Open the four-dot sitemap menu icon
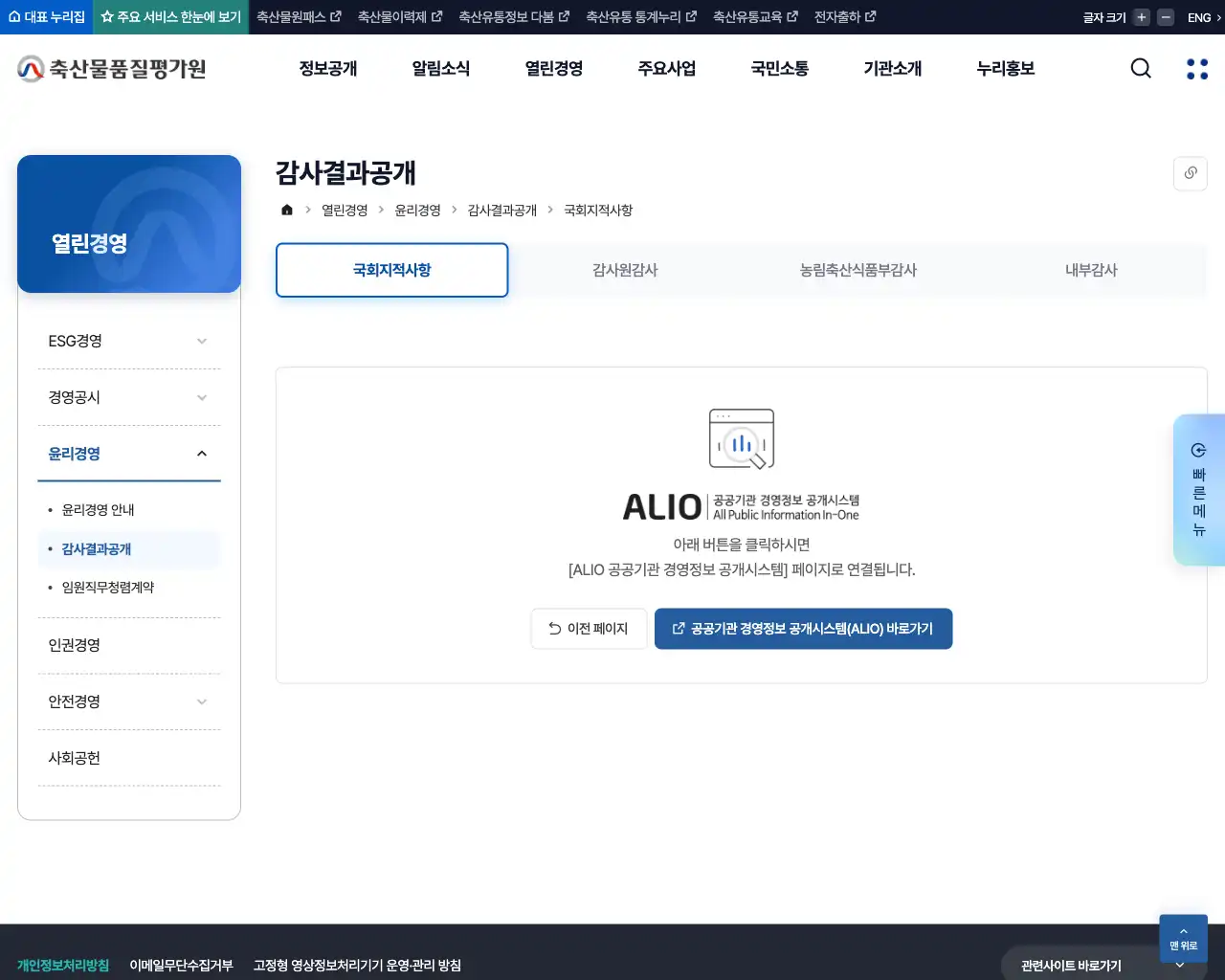The width and height of the screenshot is (1225, 980). point(1197,68)
